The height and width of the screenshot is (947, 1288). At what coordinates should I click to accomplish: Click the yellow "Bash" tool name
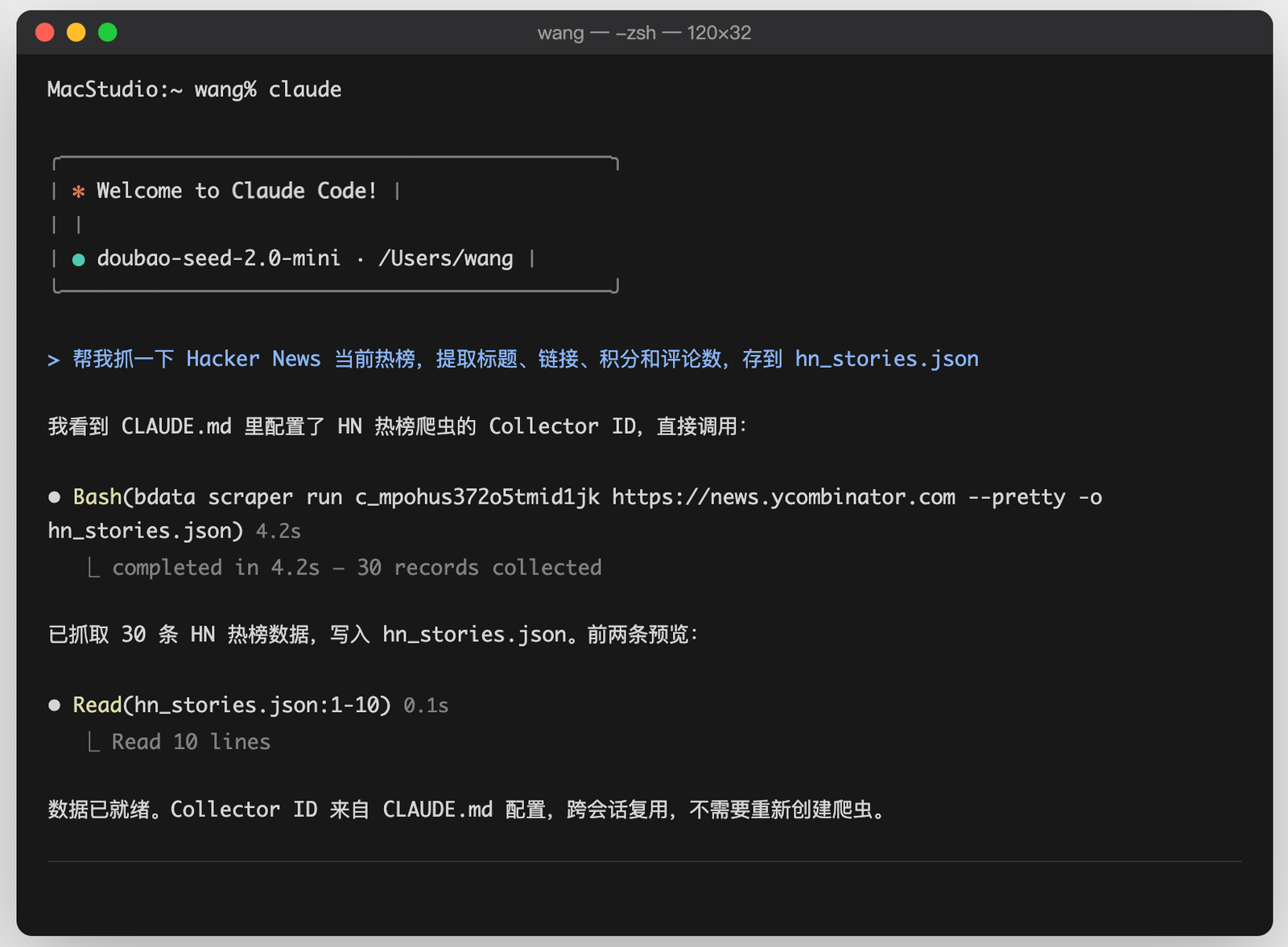(x=97, y=497)
